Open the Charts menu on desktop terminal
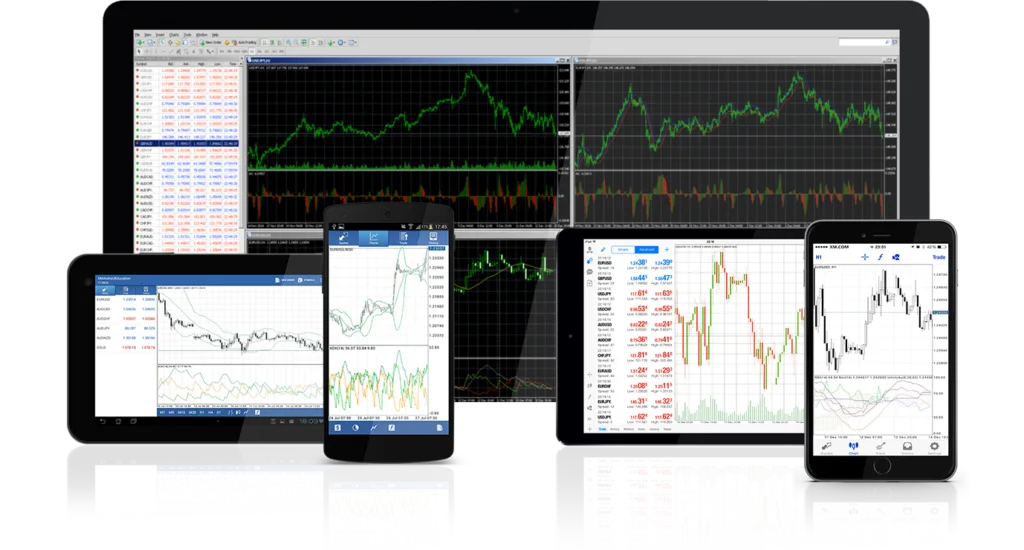The height and width of the screenshot is (550, 1024). pos(174,35)
